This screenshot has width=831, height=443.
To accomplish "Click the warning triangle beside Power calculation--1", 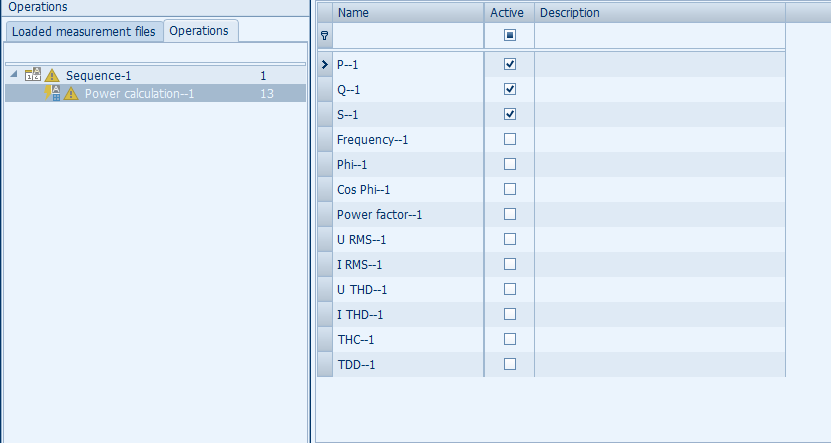I will click(x=71, y=94).
